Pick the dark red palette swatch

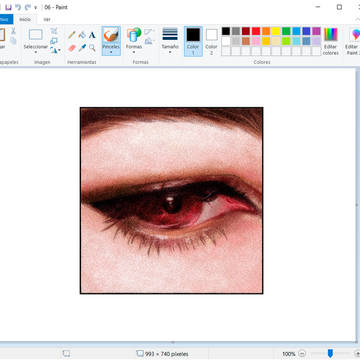click(246, 31)
